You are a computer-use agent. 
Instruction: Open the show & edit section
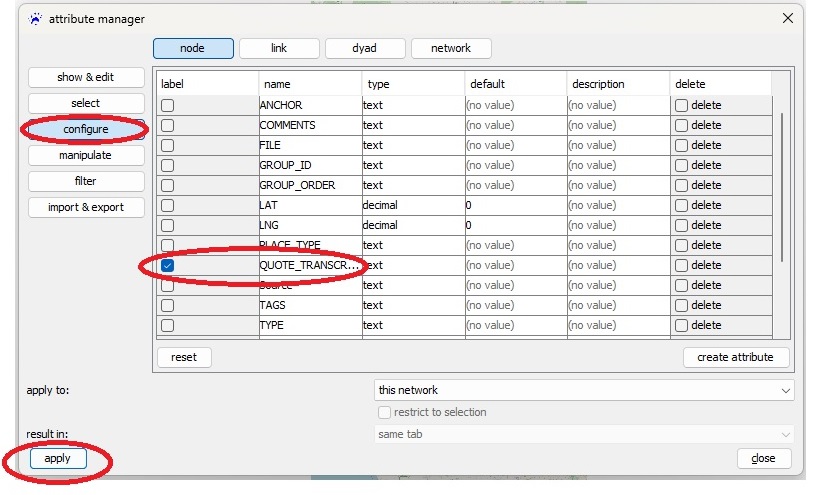(86, 77)
